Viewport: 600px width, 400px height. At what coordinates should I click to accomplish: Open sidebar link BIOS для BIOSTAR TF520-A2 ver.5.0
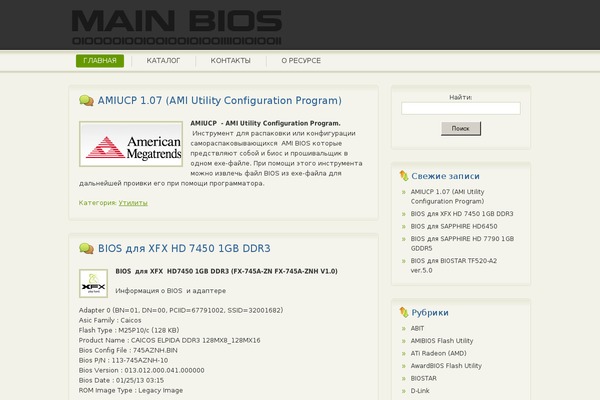[x=453, y=265]
